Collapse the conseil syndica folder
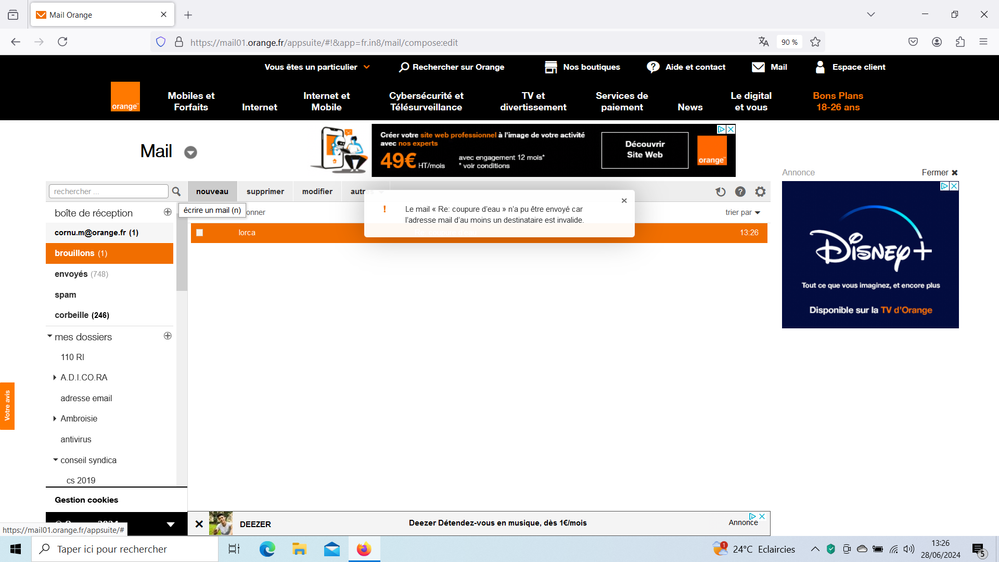The width and height of the screenshot is (999, 562). pos(55,459)
